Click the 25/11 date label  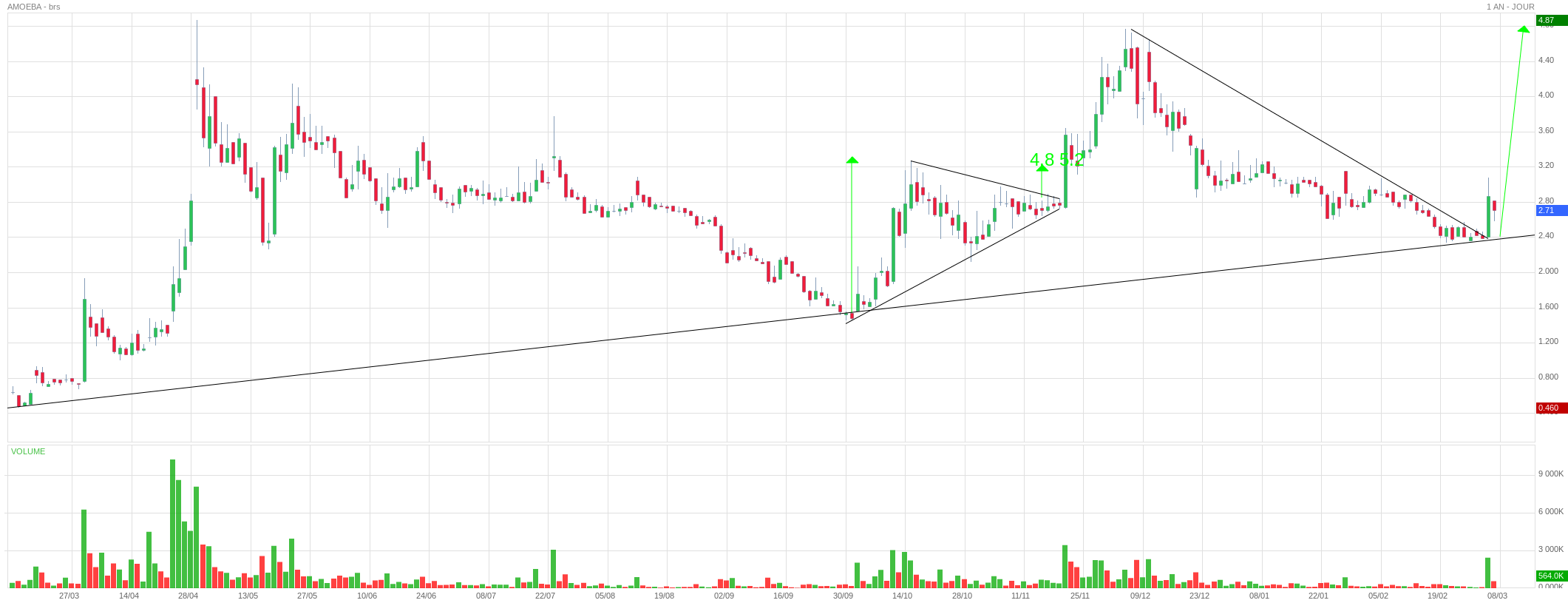coord(1080,596)
